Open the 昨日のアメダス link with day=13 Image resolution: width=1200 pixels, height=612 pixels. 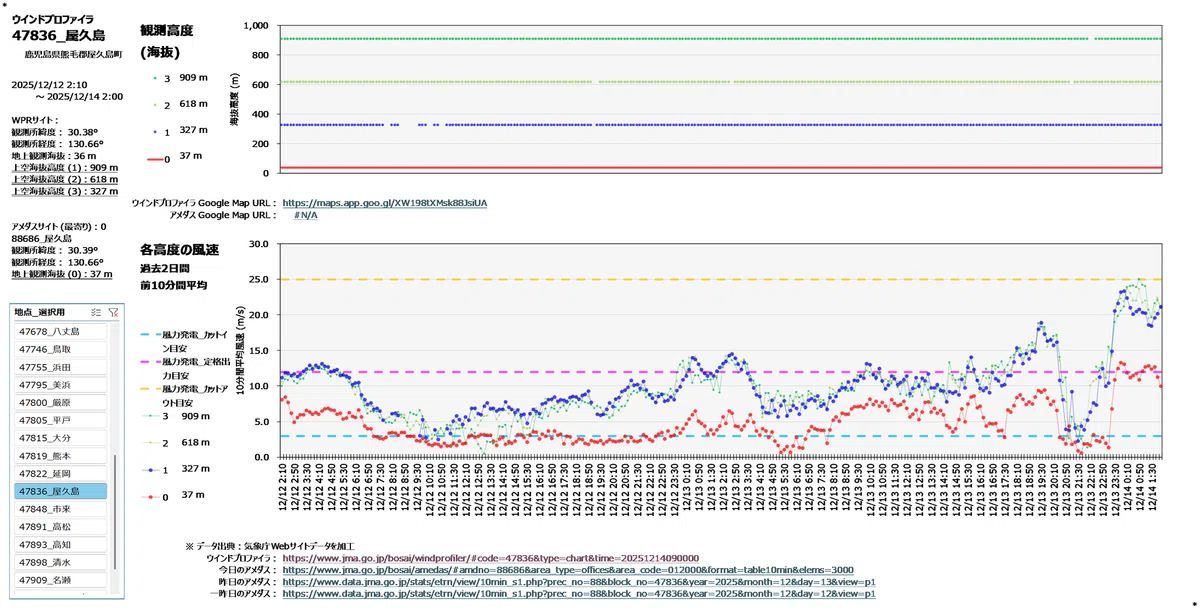[x=579, y=582]
